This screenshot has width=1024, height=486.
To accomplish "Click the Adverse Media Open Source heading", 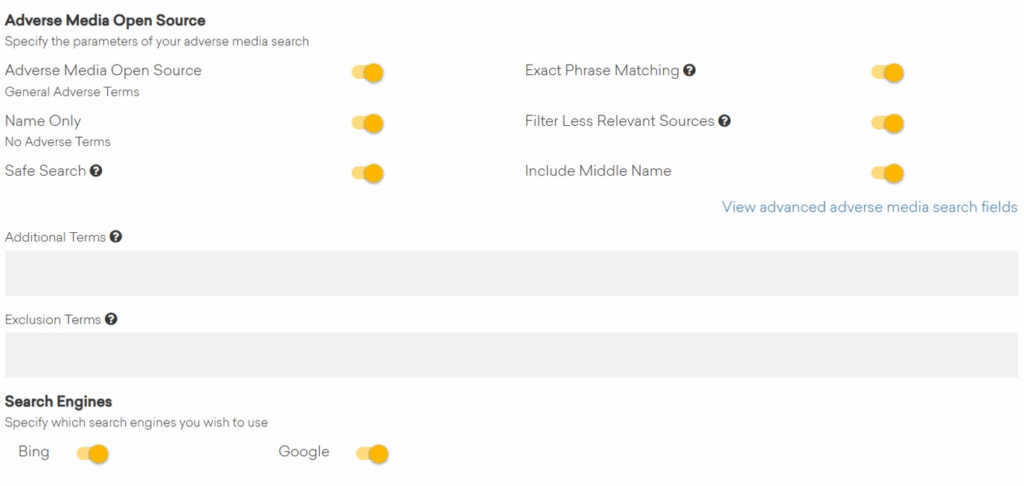I will pyautogui.click(x=105, y=20).
